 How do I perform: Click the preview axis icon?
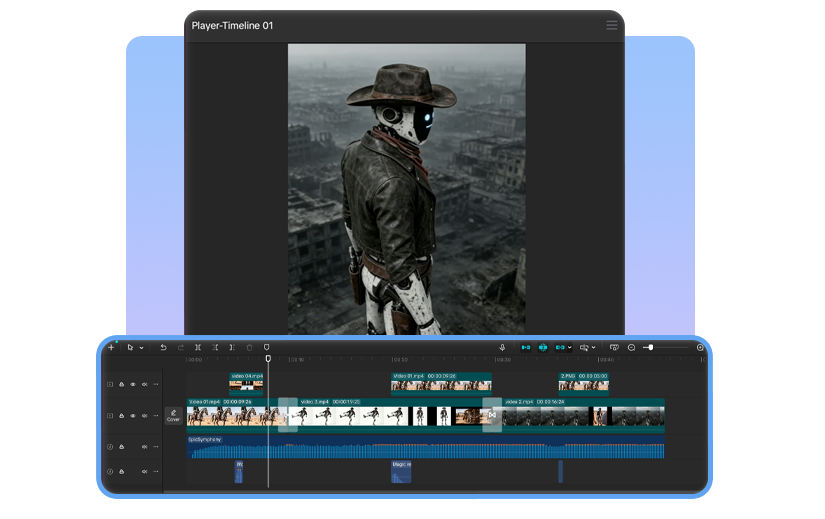click(x=584, y=347)
